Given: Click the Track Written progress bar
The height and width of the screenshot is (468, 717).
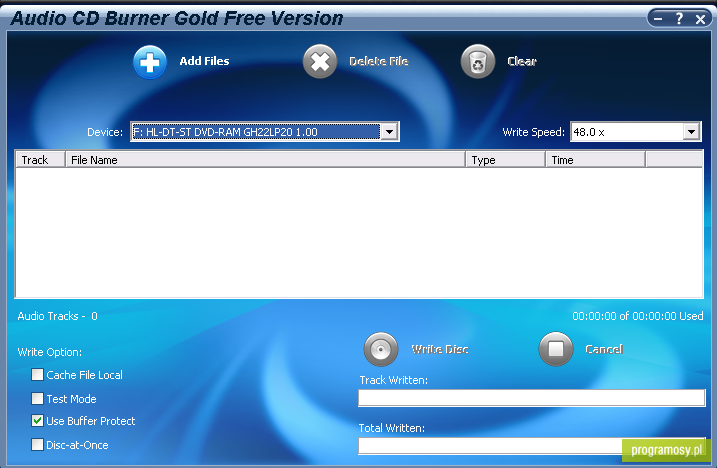Looking at the screenshot, I should pos(532,398).
